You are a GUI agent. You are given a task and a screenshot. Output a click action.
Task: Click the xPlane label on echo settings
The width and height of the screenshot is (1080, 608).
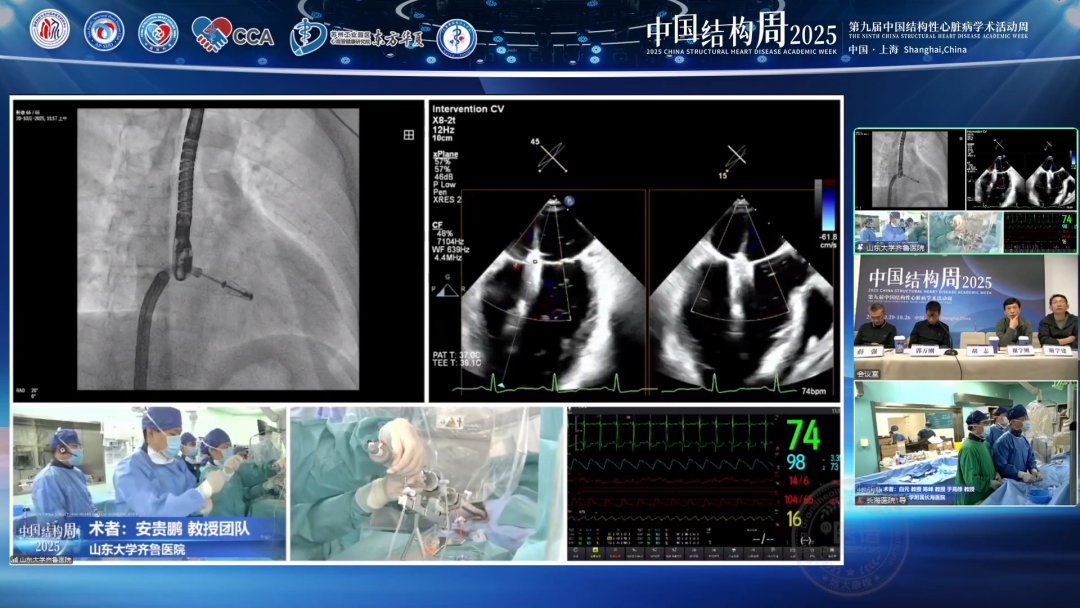(446, 154)
